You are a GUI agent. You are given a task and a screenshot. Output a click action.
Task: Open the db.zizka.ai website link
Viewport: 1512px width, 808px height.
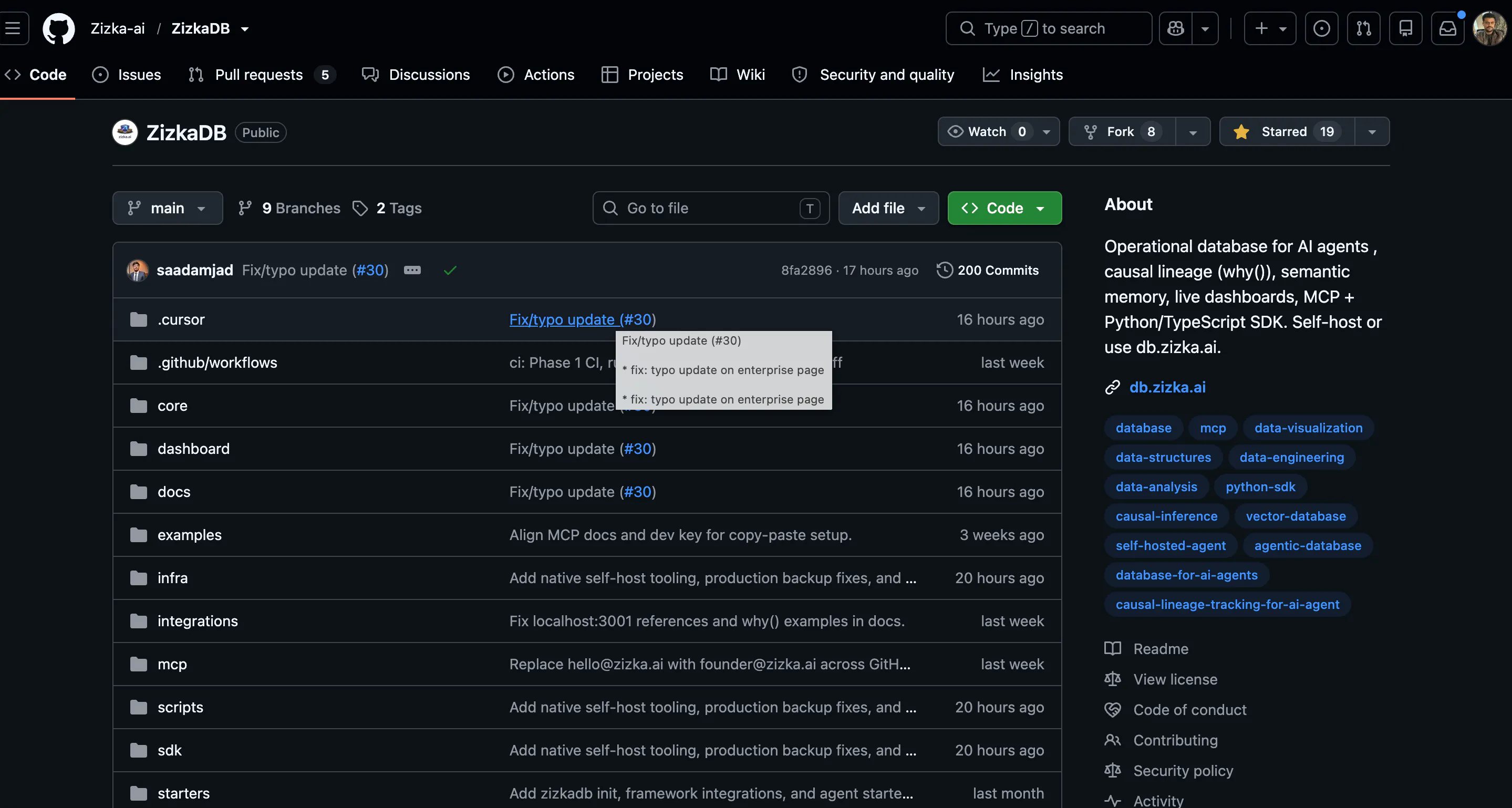click(x=1167, y=387)
